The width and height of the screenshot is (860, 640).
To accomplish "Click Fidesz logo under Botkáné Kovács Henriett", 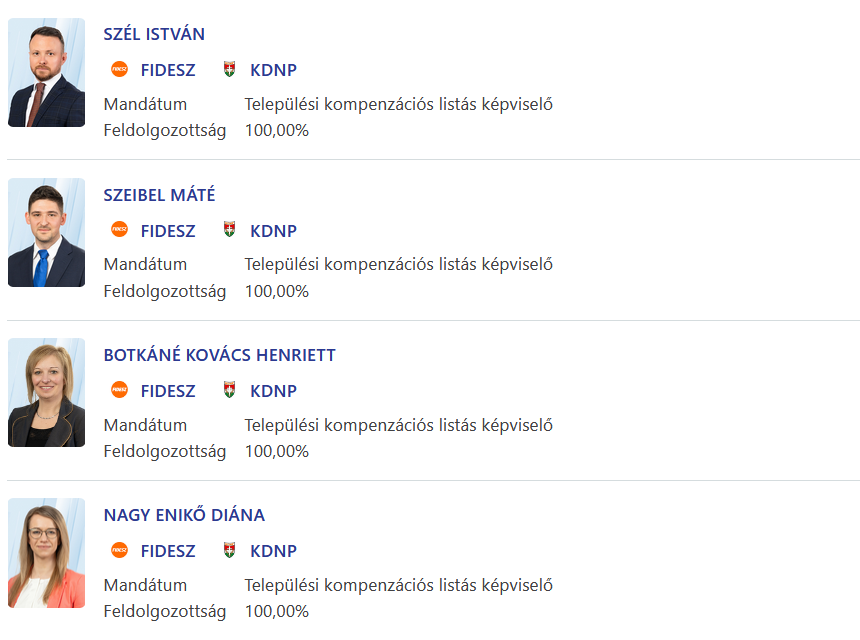I will click(119, 390).
